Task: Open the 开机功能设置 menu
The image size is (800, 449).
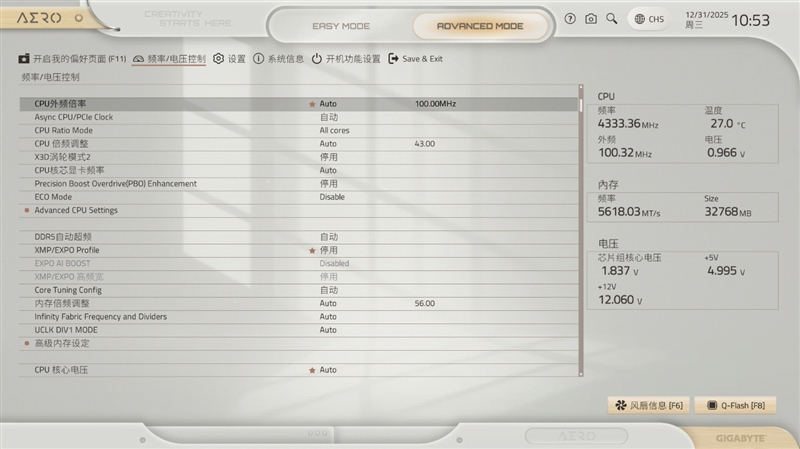Action: coord(346,59)
